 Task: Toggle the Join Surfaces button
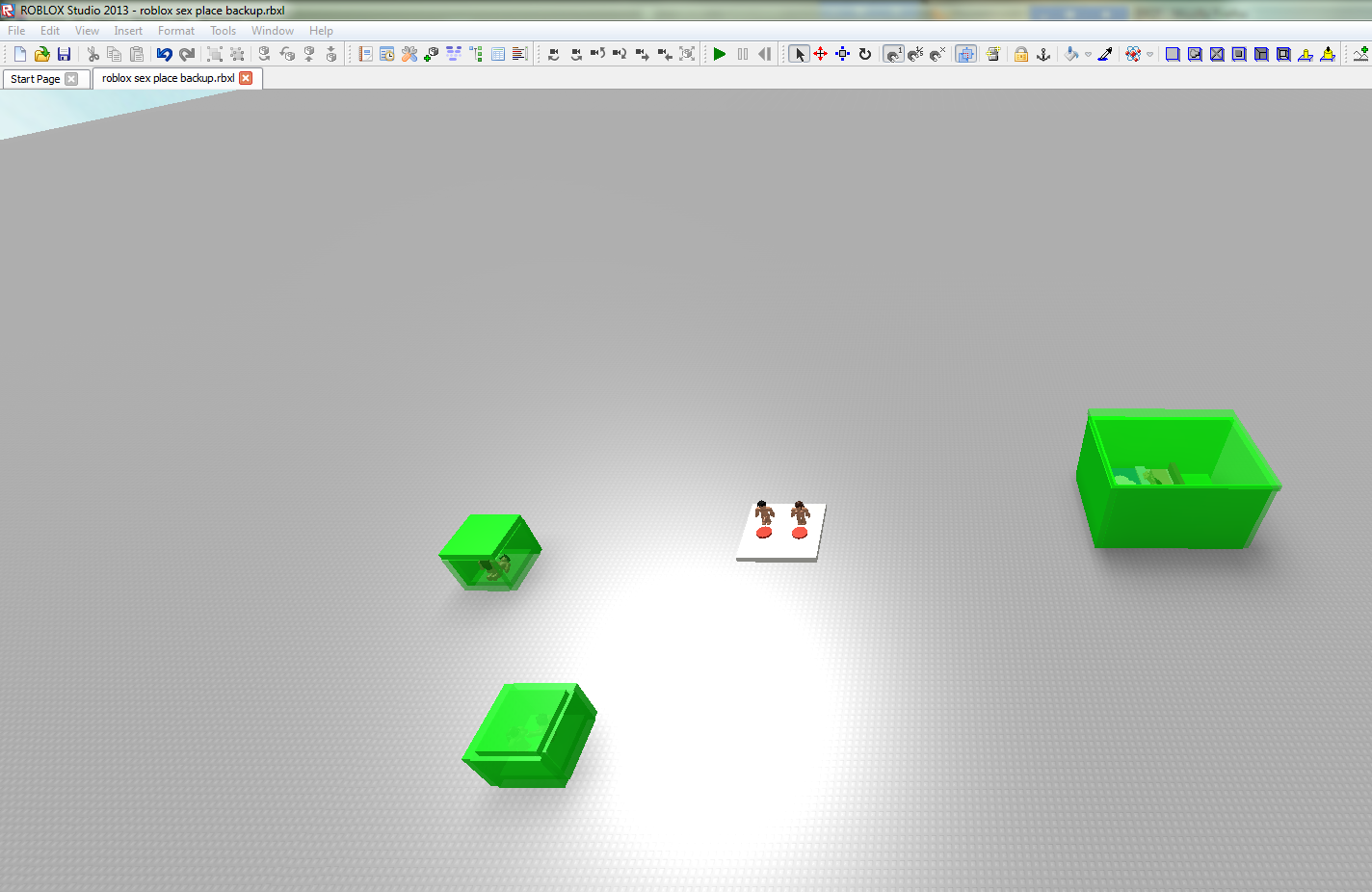click(x=965, y=54)
